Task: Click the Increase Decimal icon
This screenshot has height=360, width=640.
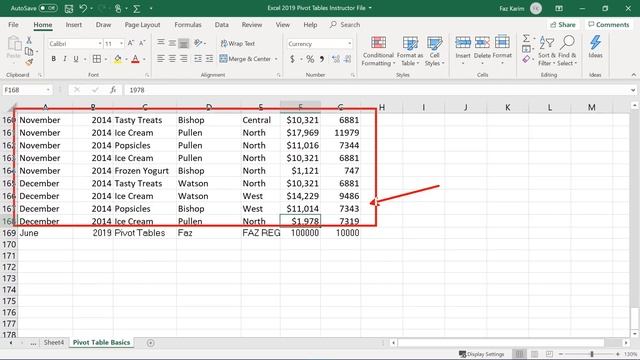Action: click(336, 59)
